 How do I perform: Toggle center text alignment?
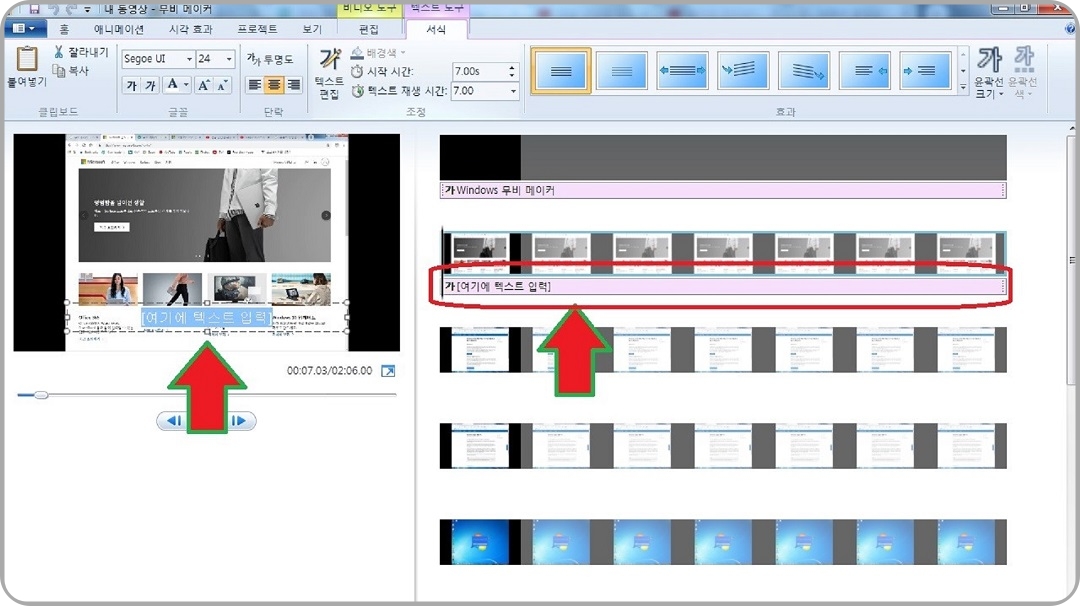click(274, 85)
